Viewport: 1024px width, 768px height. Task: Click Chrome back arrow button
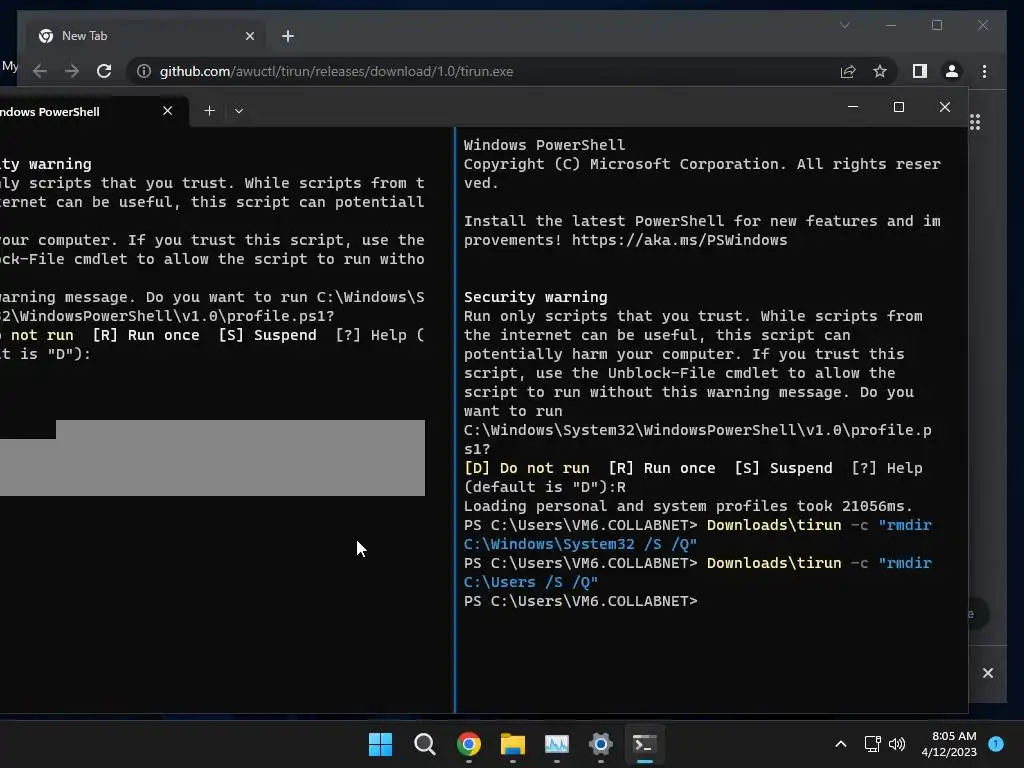click(x=40, y=71)
